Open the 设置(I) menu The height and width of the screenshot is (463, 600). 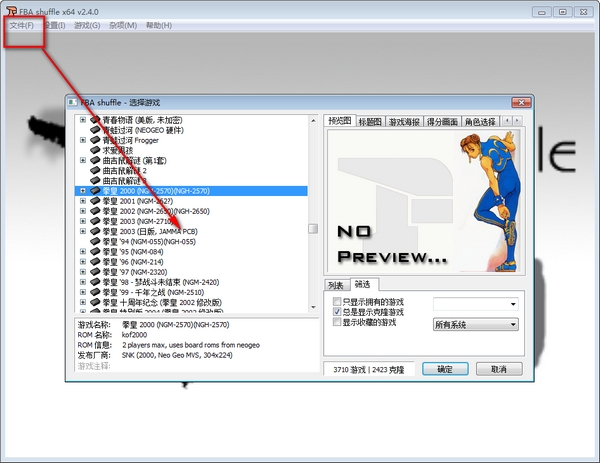(x=54, y=25)
